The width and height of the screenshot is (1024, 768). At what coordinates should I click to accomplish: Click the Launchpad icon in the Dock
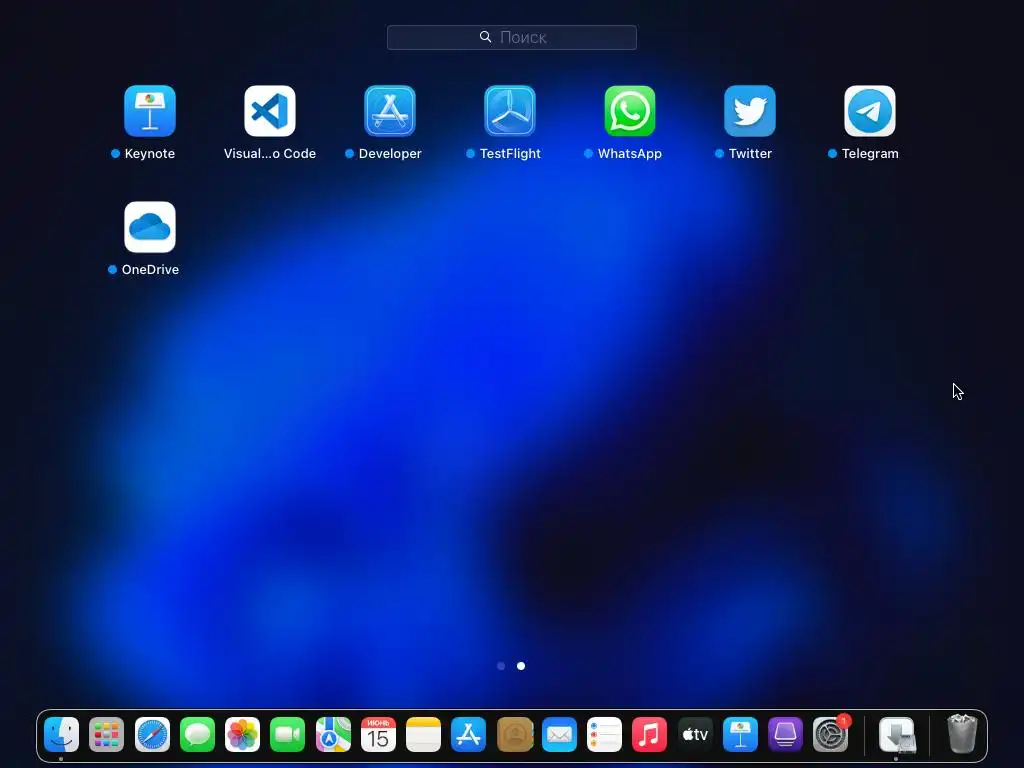(x=106, y=735)
